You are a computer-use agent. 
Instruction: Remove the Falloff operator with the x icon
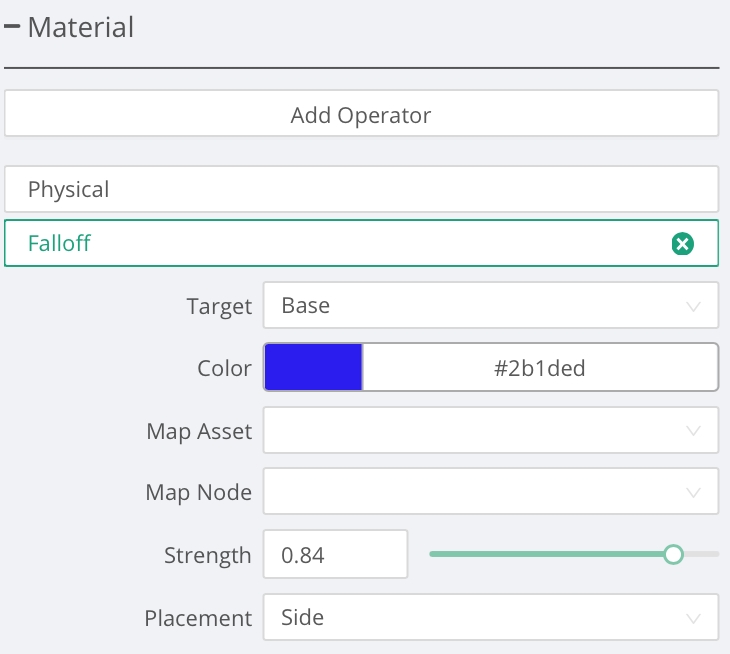682,243
